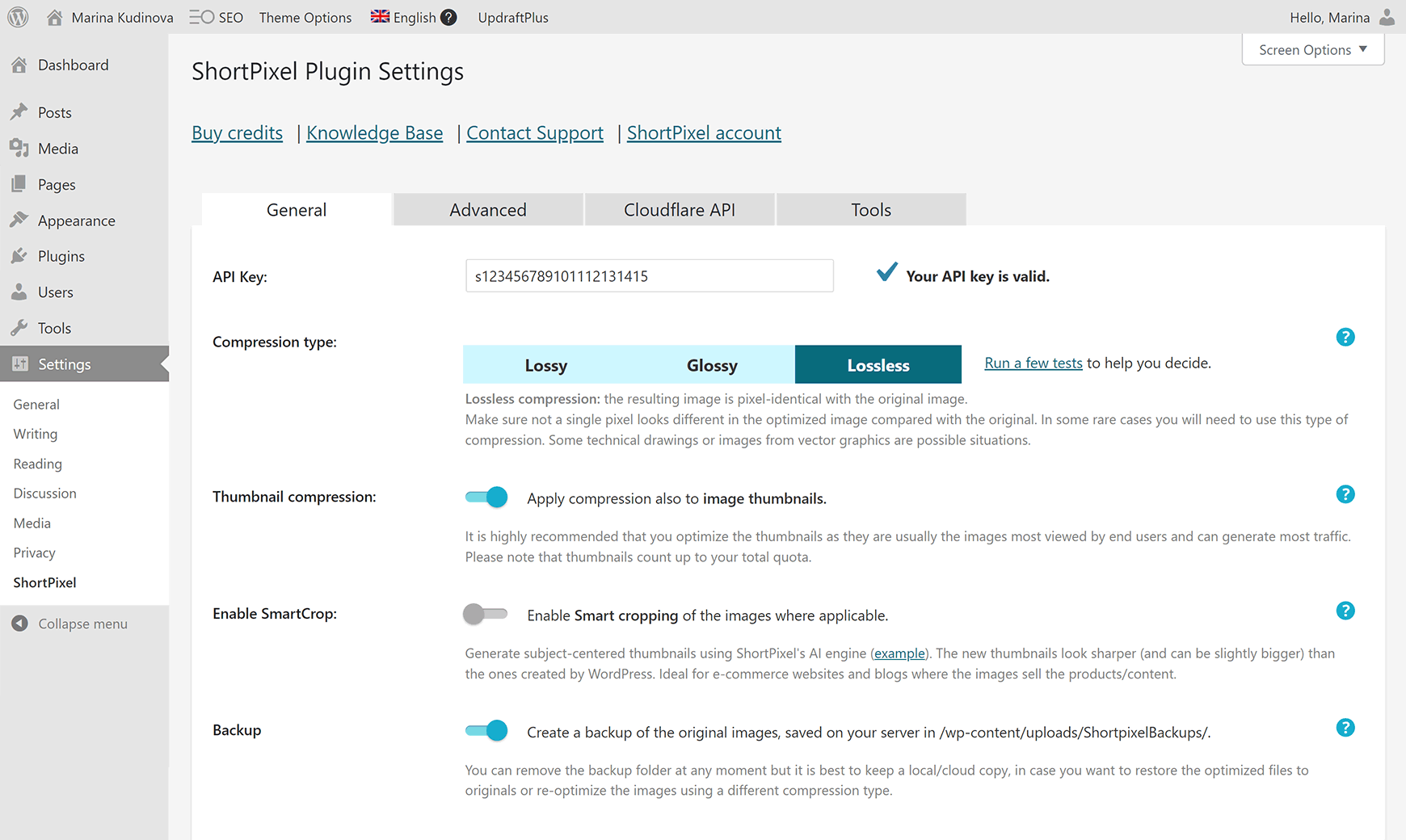Click the Media icon in main sidebar
1406x840 pixels.
pyautogui.click(x=19, y=148)
